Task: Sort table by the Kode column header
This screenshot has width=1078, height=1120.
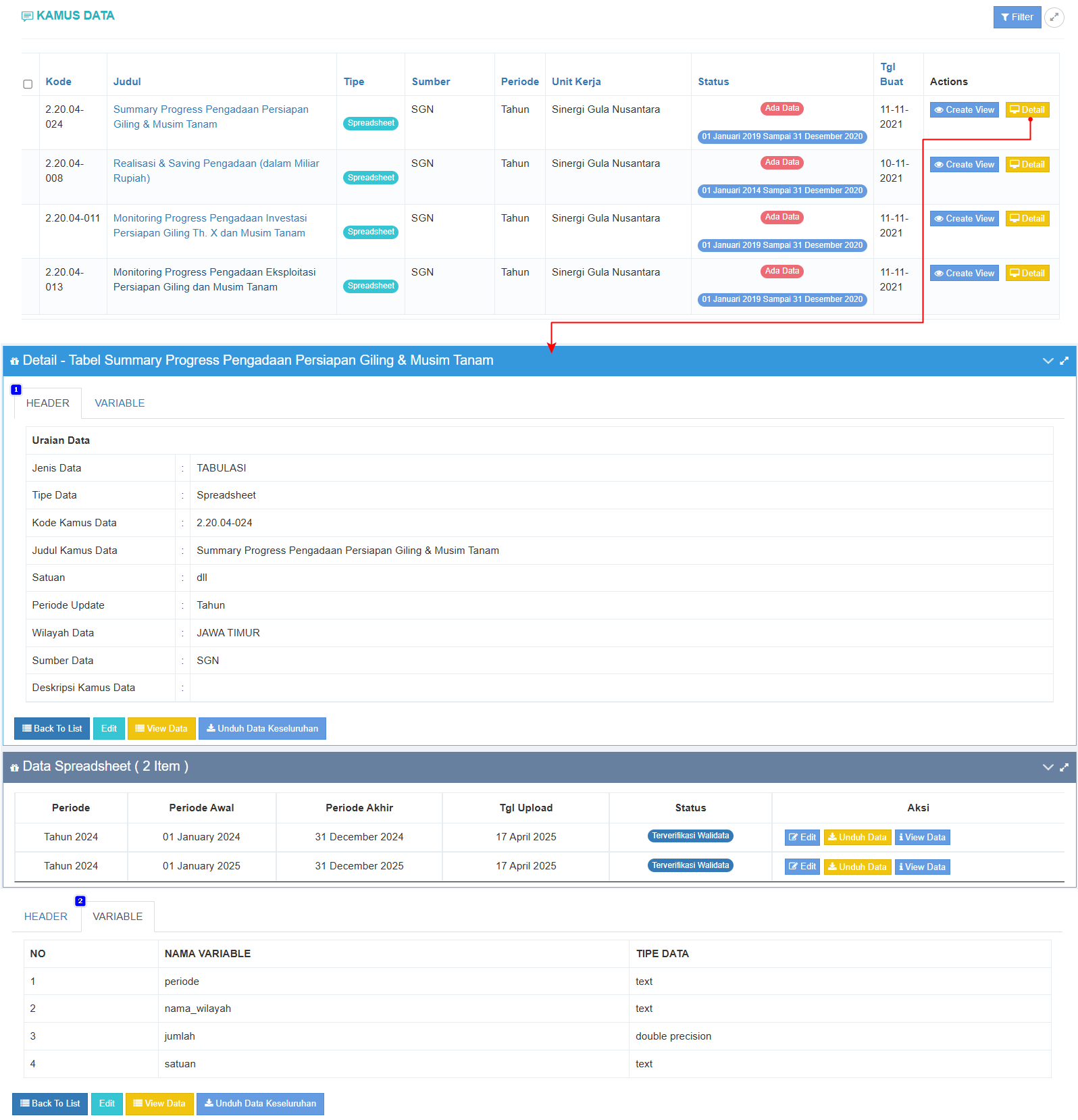Action: coord(59,82)
